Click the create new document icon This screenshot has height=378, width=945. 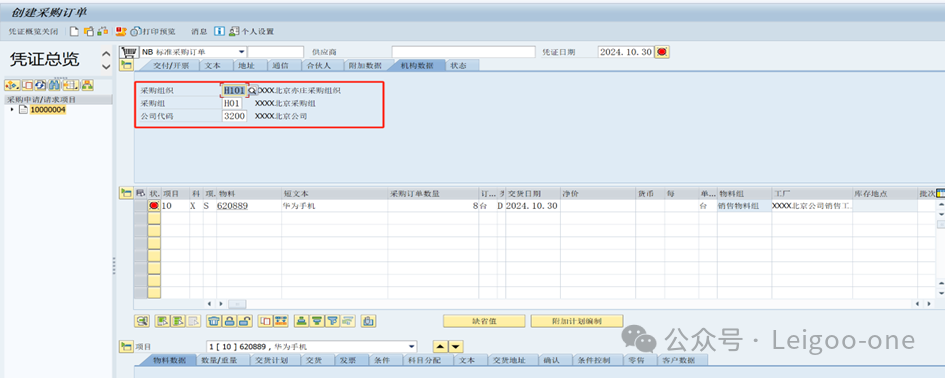(x=74, y=31)
